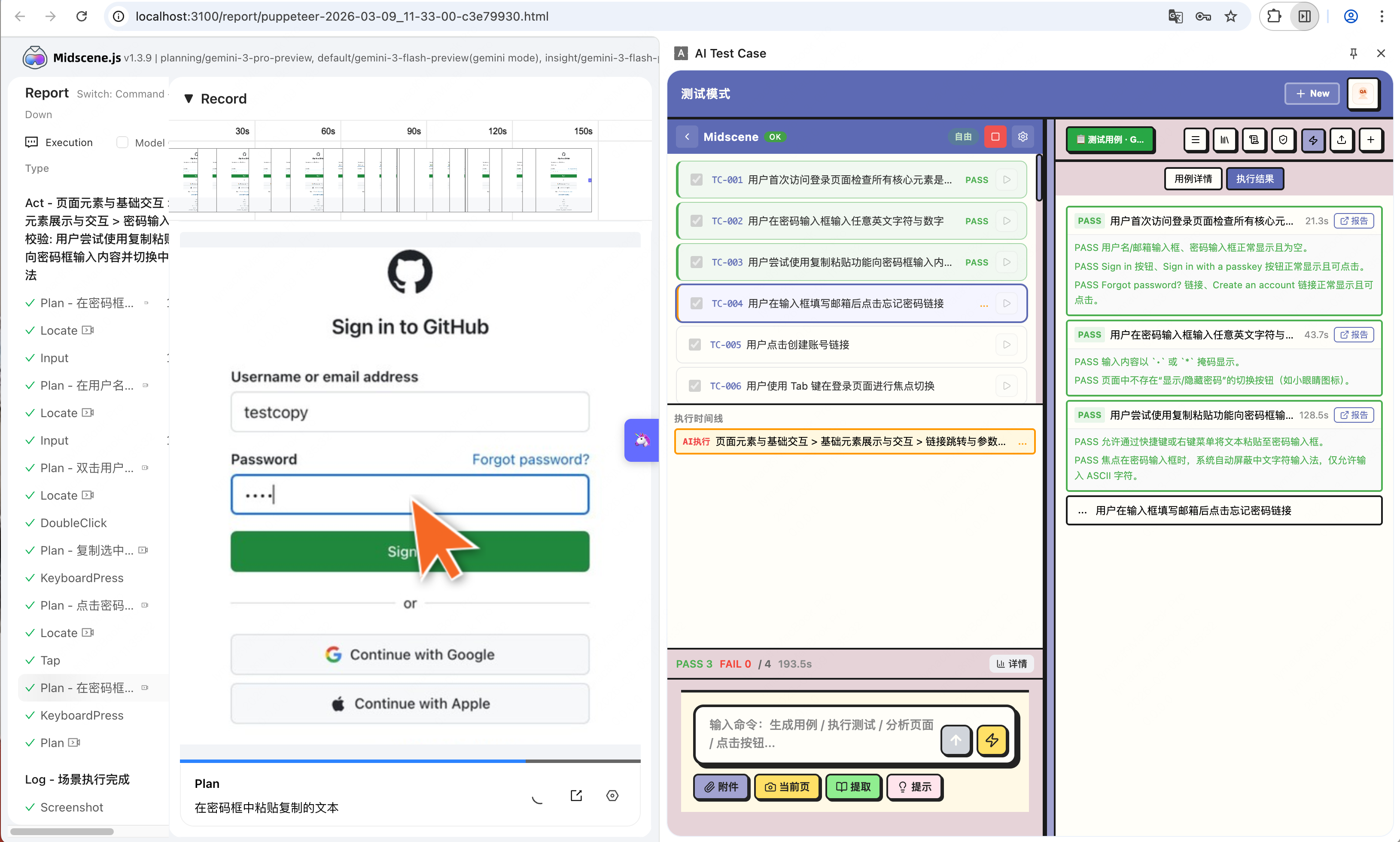Toggle the TC-001 checkbox
The image size is (1400, 842).
(x=696, y=180)
